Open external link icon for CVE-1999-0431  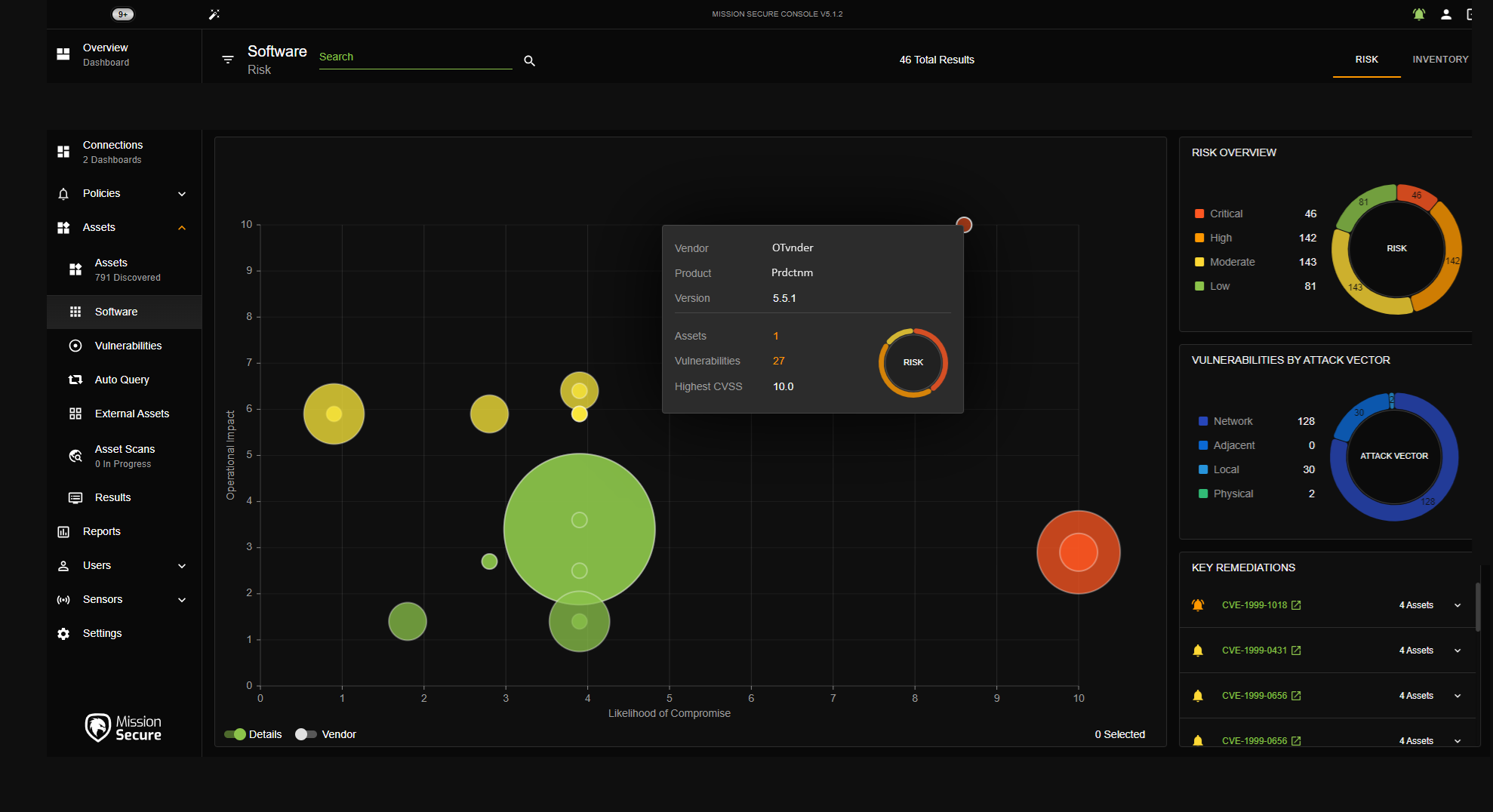click(x=1296, y=651)
